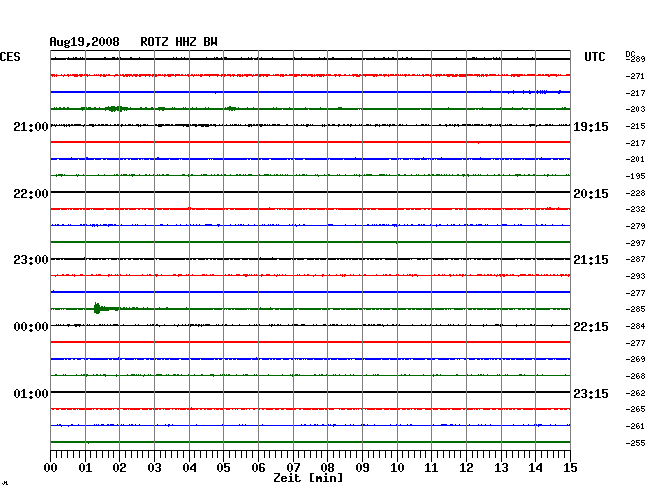Select the DC offset value -293
650x494 pixels.
point(635,276)
